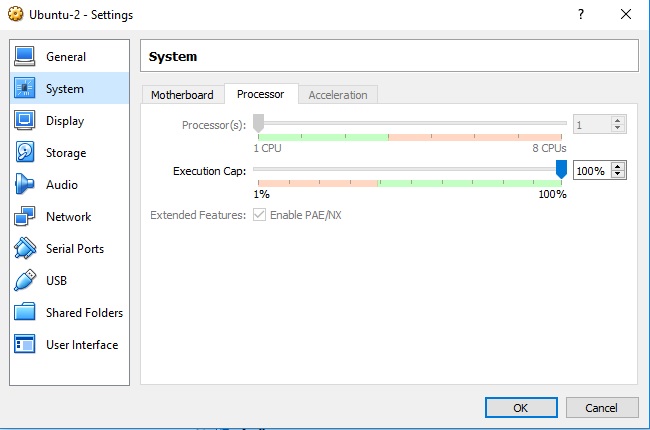Switch to the Motherboard tab
Viewport: 650px width, 430px height.
[x=182, y=95]
